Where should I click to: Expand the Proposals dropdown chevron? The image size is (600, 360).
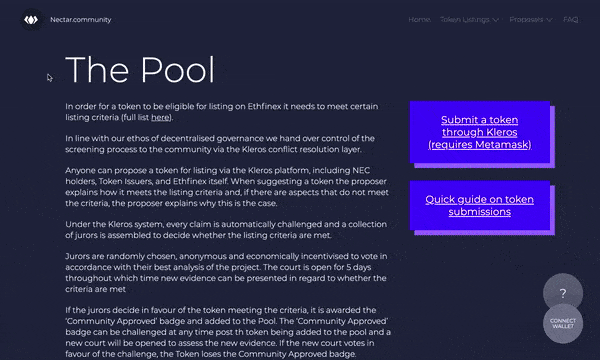(549, 20)
